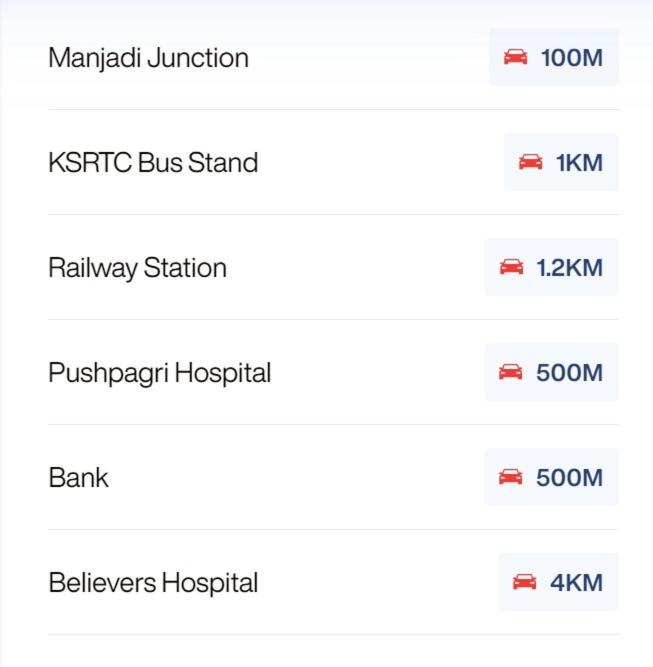This screenshot has height=667, width=653.
Task: Open the Railway Station entry
Action: click(137, 268)
